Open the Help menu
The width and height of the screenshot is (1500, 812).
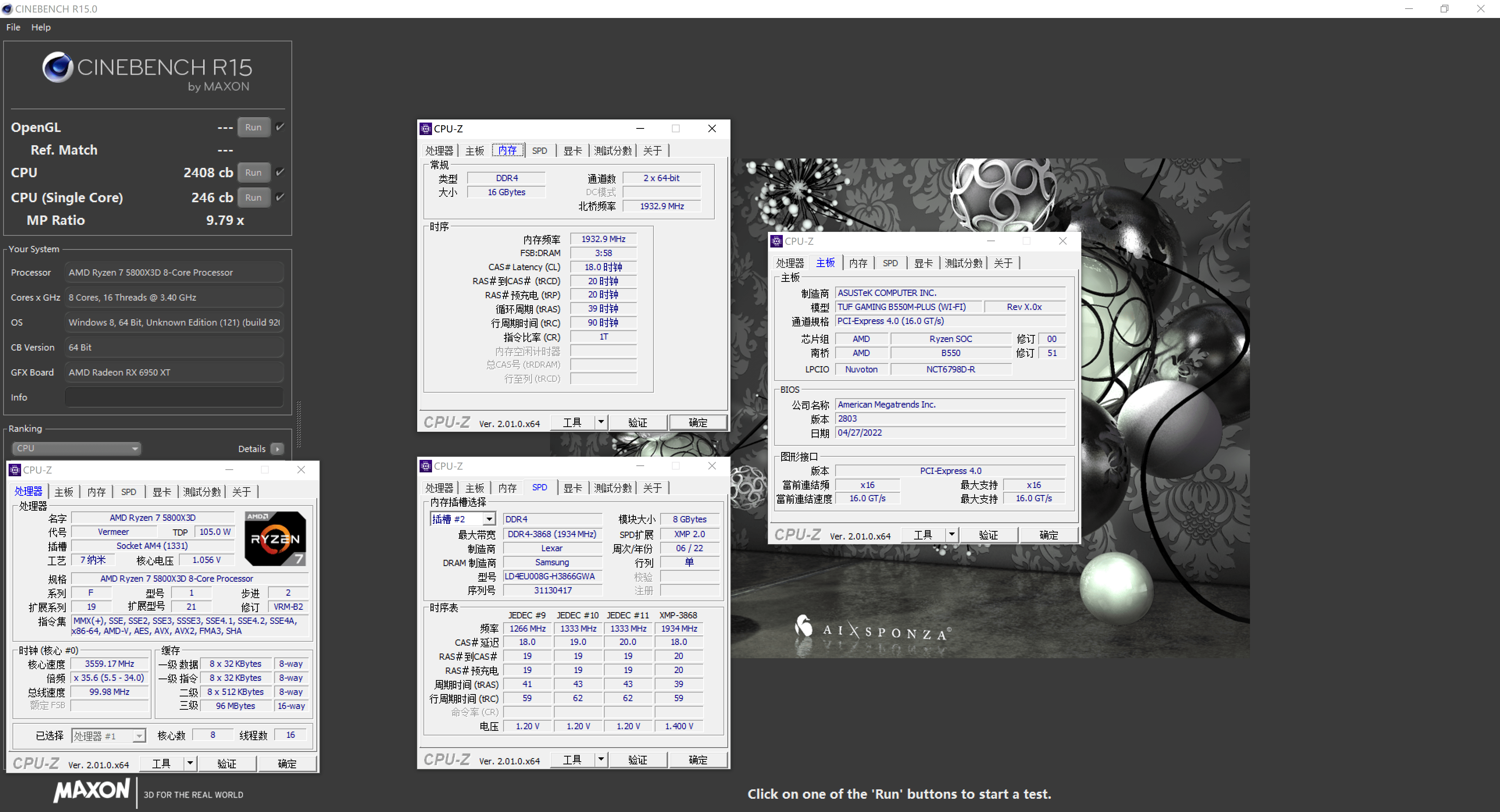pos(41,27)
